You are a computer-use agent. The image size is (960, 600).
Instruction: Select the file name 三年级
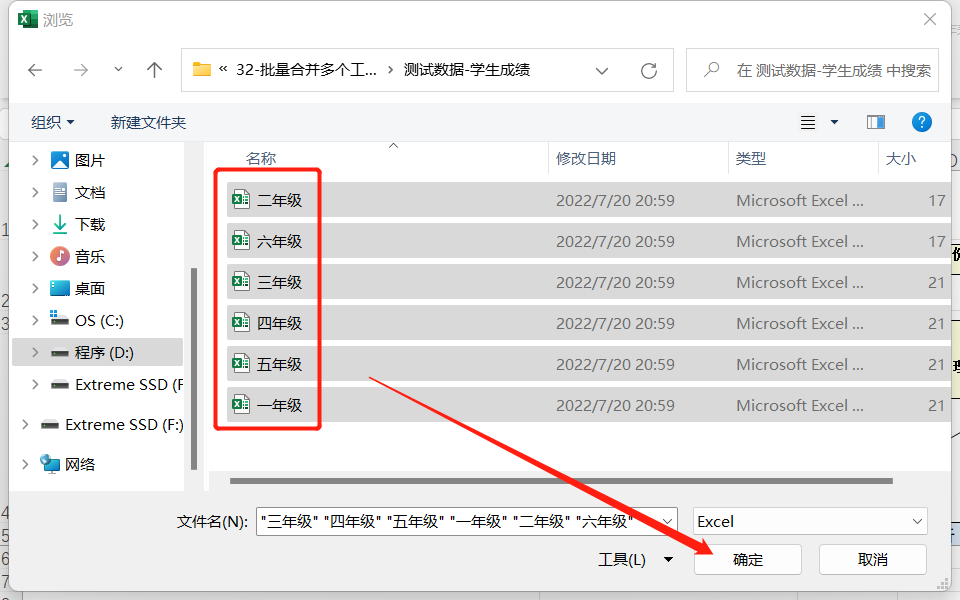(279, 282)
